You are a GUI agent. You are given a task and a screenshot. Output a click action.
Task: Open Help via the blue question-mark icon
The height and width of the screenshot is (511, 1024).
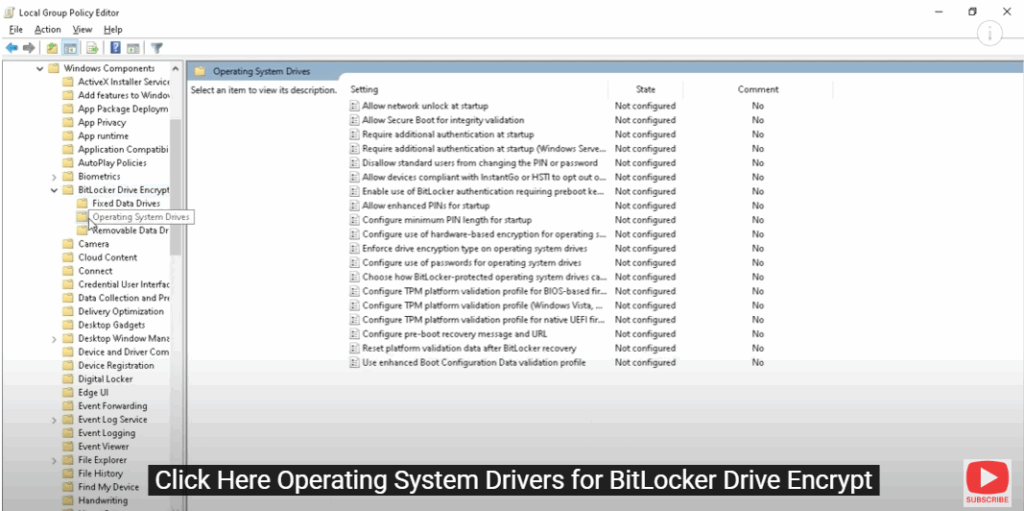click(116, 48)
